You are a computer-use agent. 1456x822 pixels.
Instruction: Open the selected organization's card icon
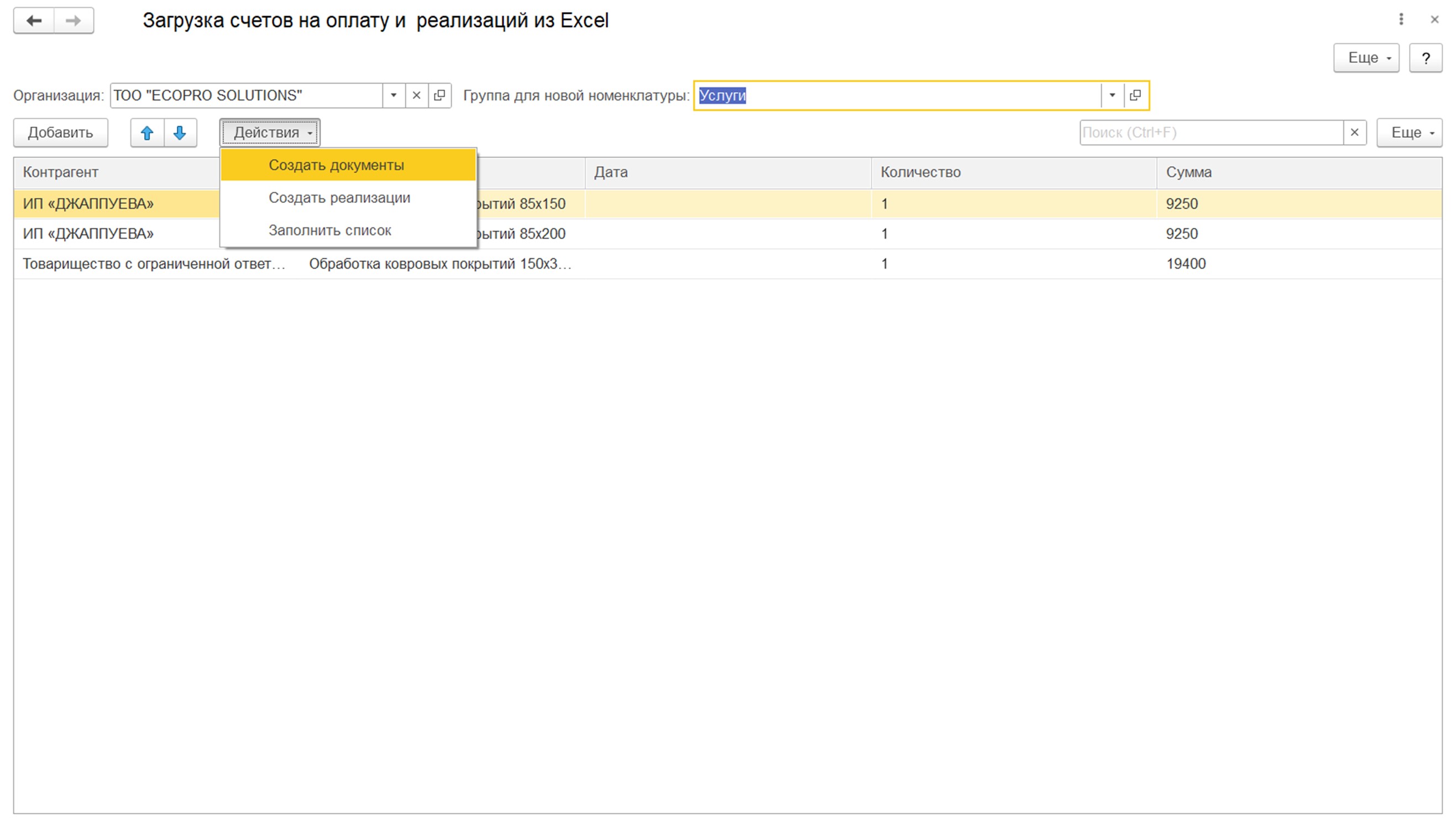440,96
